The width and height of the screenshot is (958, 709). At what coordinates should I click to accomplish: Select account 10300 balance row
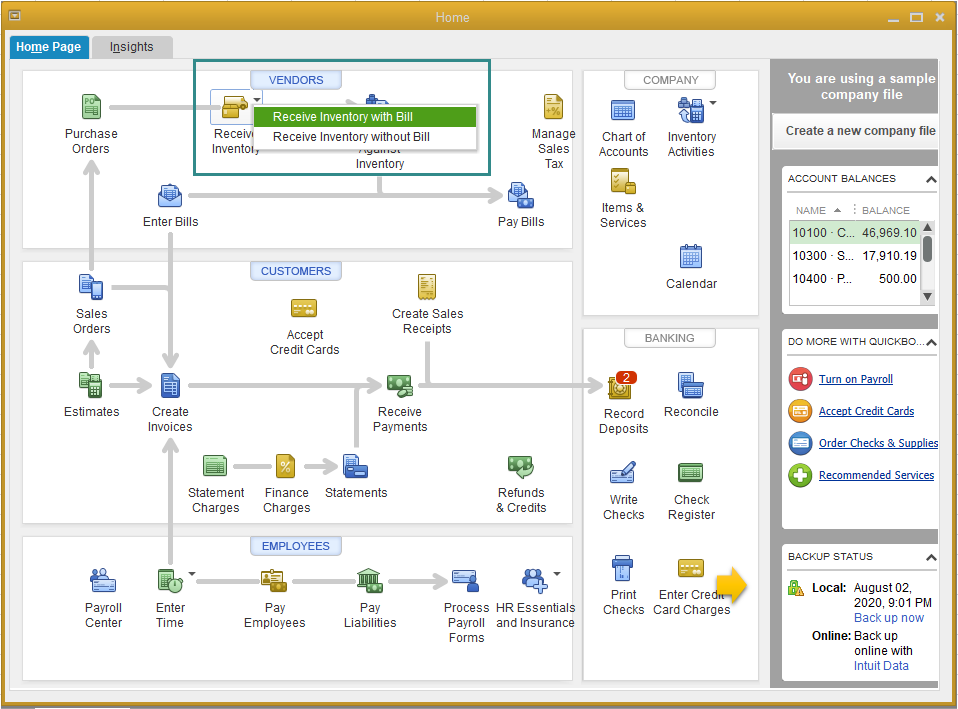[855, 255]
